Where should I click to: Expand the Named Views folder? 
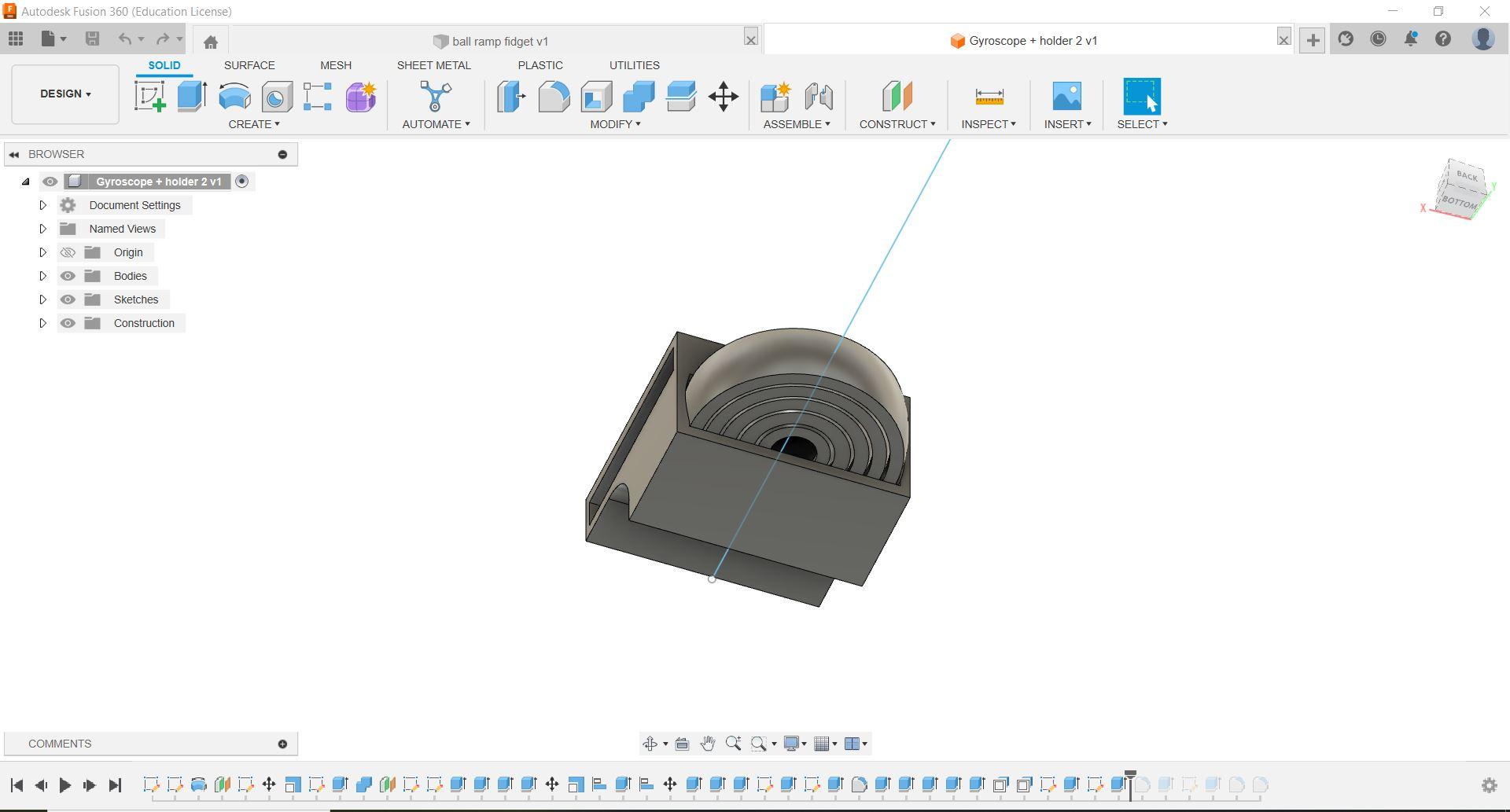(42, 229)
